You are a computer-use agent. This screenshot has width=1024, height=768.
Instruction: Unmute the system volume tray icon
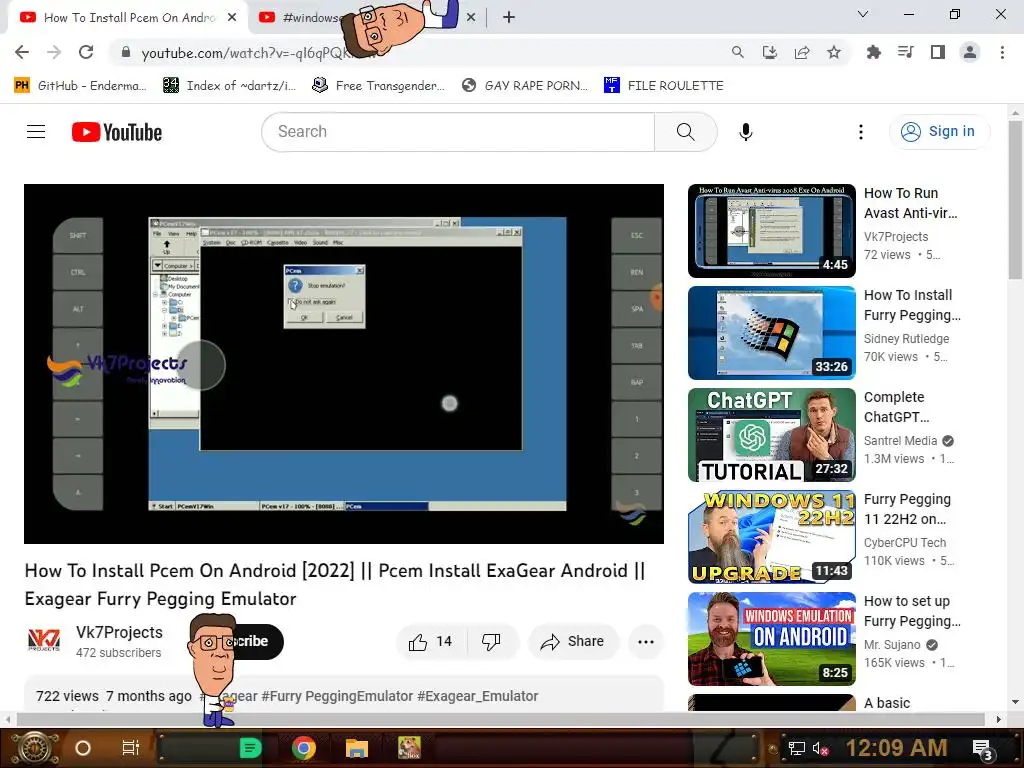820,748
